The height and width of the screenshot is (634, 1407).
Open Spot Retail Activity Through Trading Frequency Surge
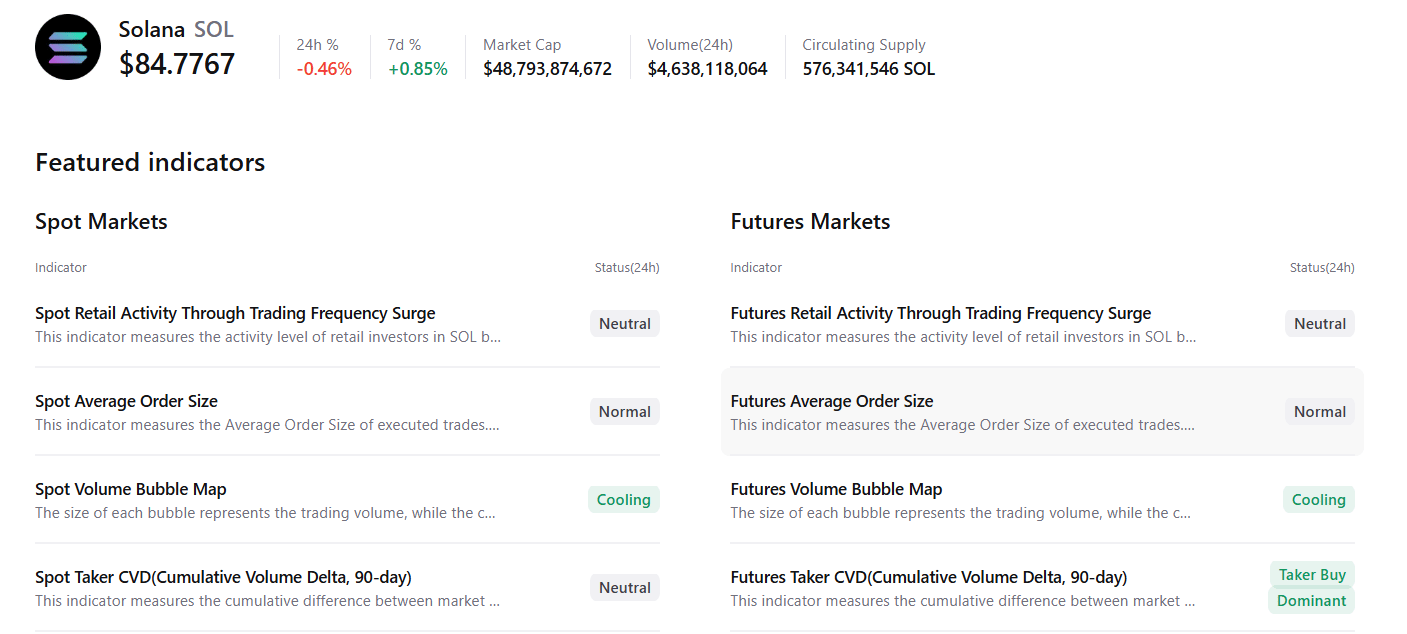point(347,324)
